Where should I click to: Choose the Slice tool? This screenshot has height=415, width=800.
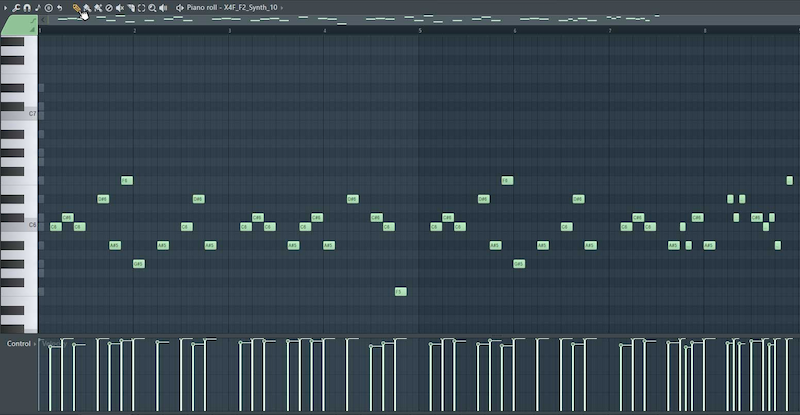point(131,7)
